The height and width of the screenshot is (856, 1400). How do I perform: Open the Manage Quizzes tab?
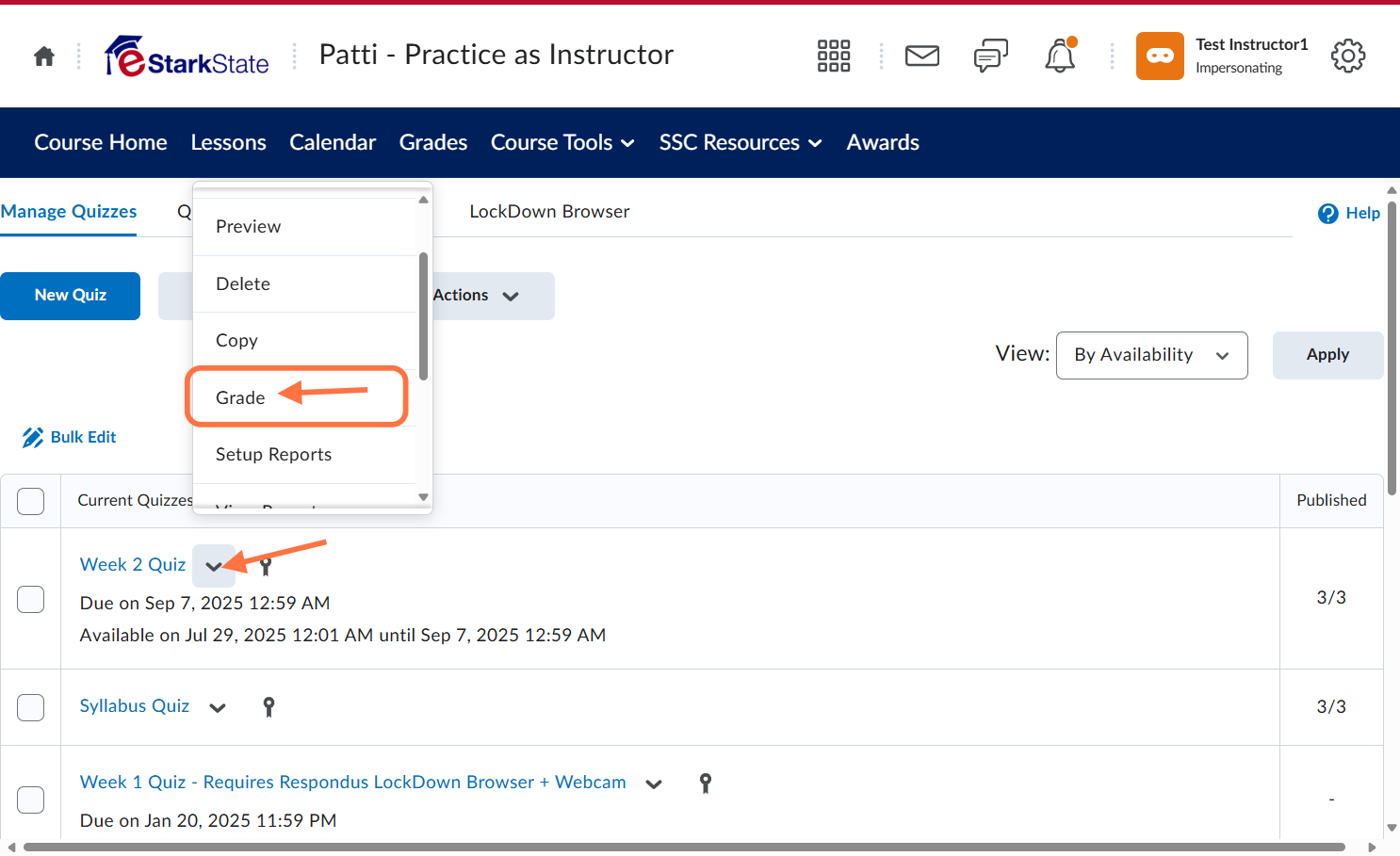pyautogui.click(x=69, y=212)
